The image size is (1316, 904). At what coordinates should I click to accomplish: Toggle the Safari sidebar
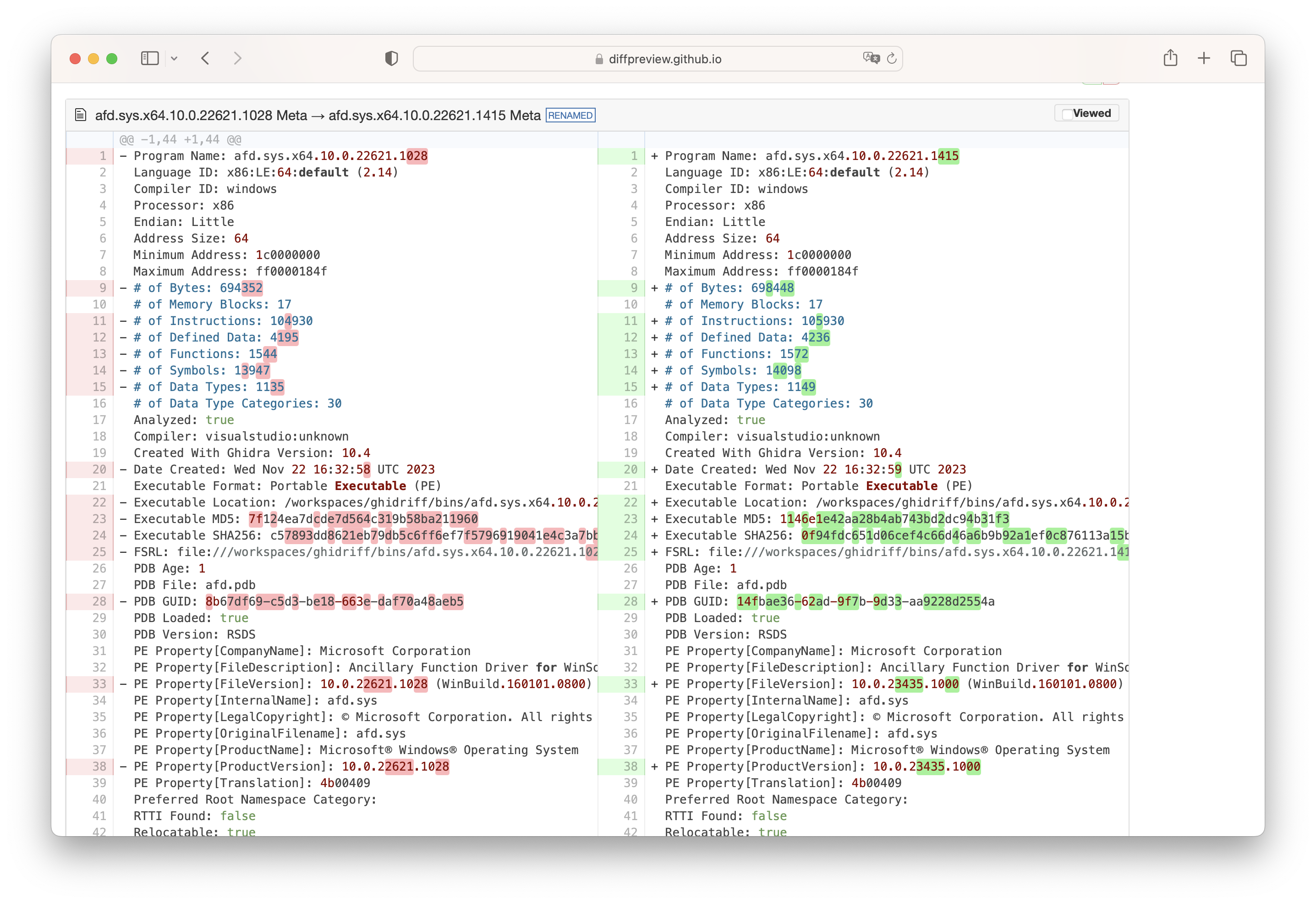click(149, 58)
